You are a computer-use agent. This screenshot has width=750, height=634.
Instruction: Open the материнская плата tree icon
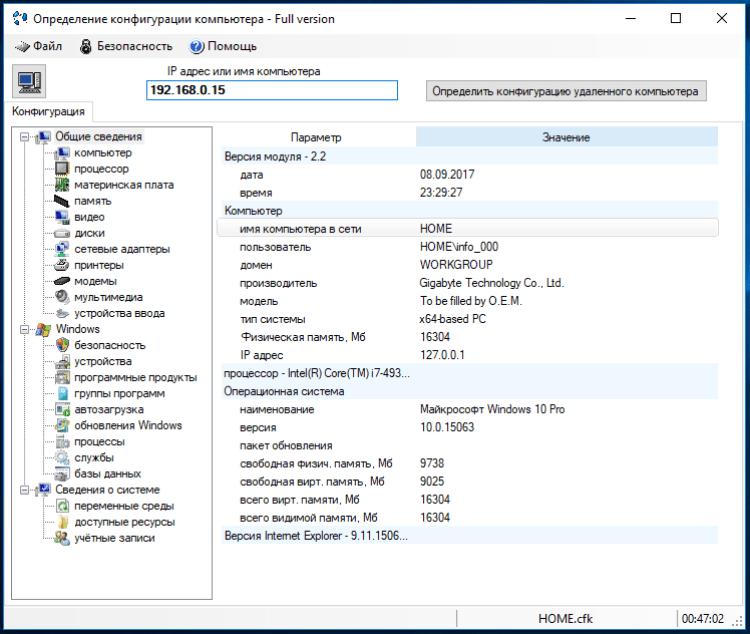click(61, 185)
